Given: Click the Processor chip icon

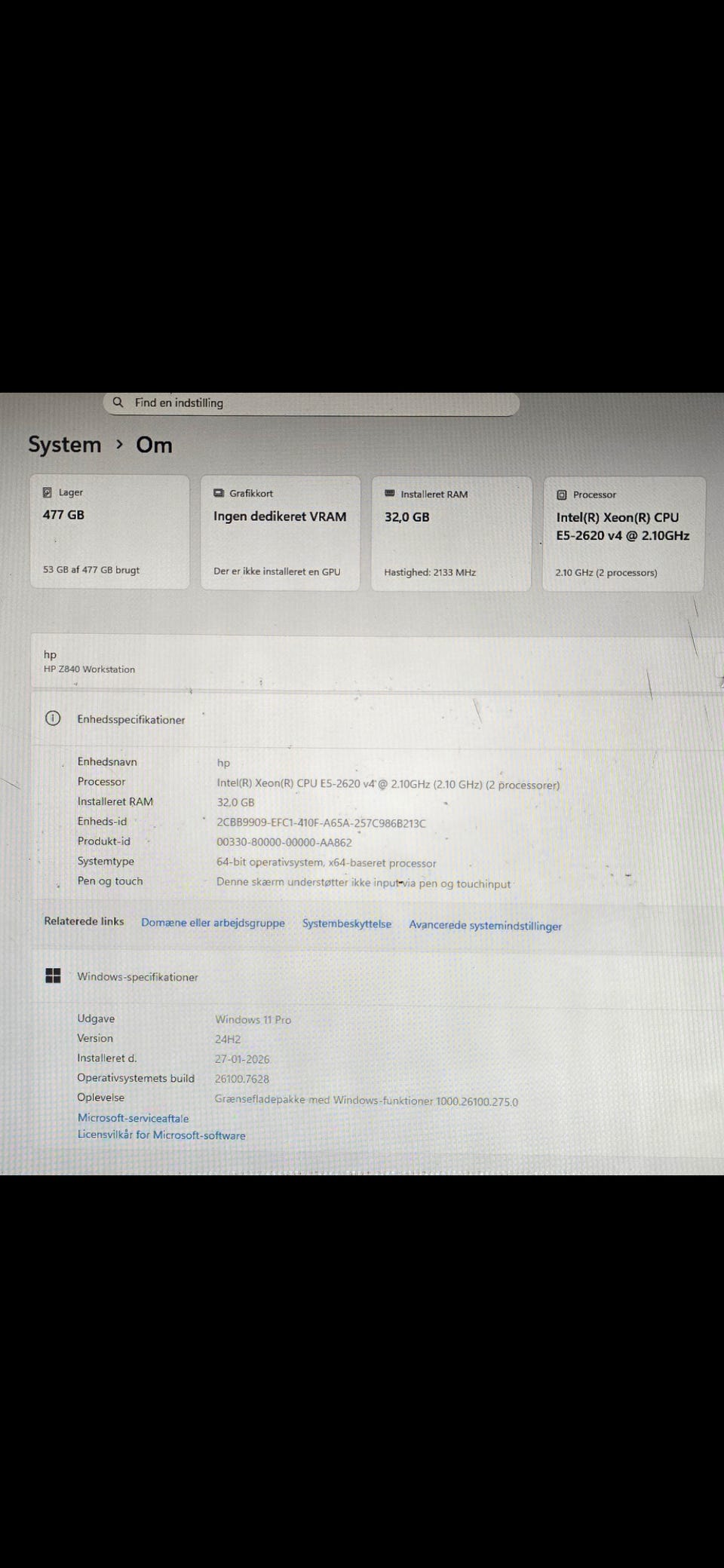Looking at the screenshot, I should [x=561, y=495].
